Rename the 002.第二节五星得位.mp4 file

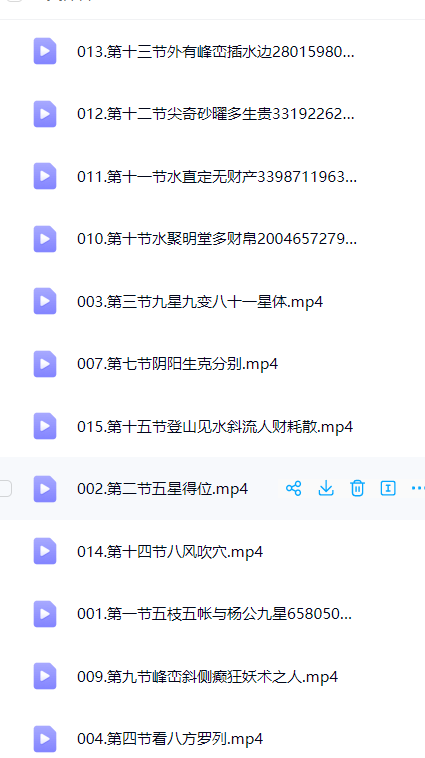click(388, 488)
